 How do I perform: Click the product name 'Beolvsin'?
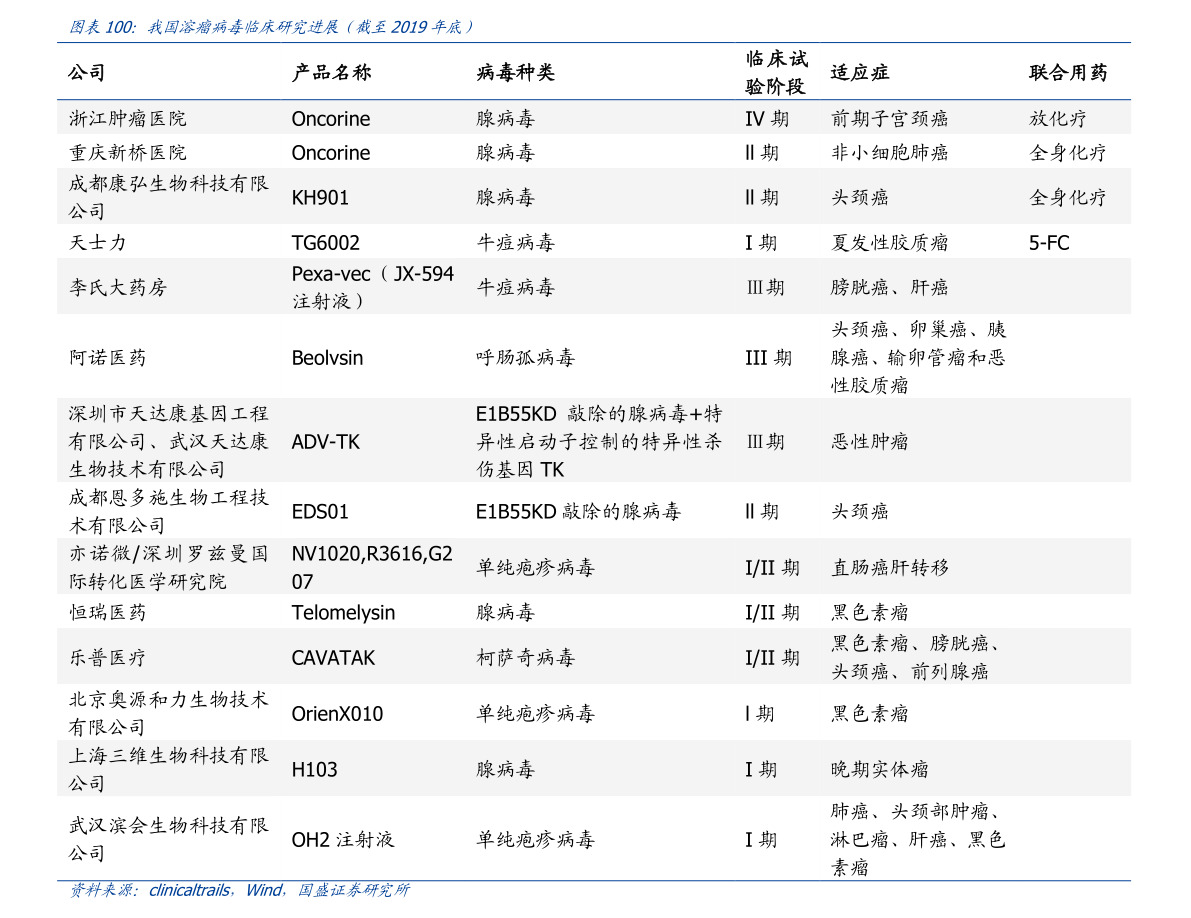327,358
